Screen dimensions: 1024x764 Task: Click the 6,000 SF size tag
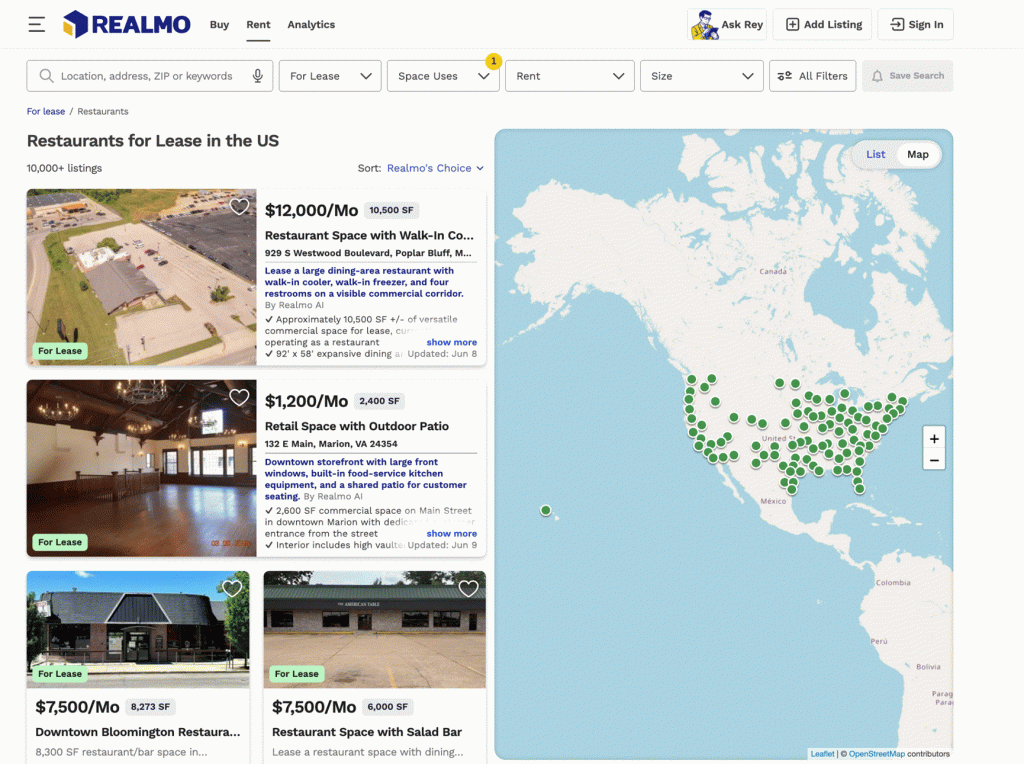[387, 707]
